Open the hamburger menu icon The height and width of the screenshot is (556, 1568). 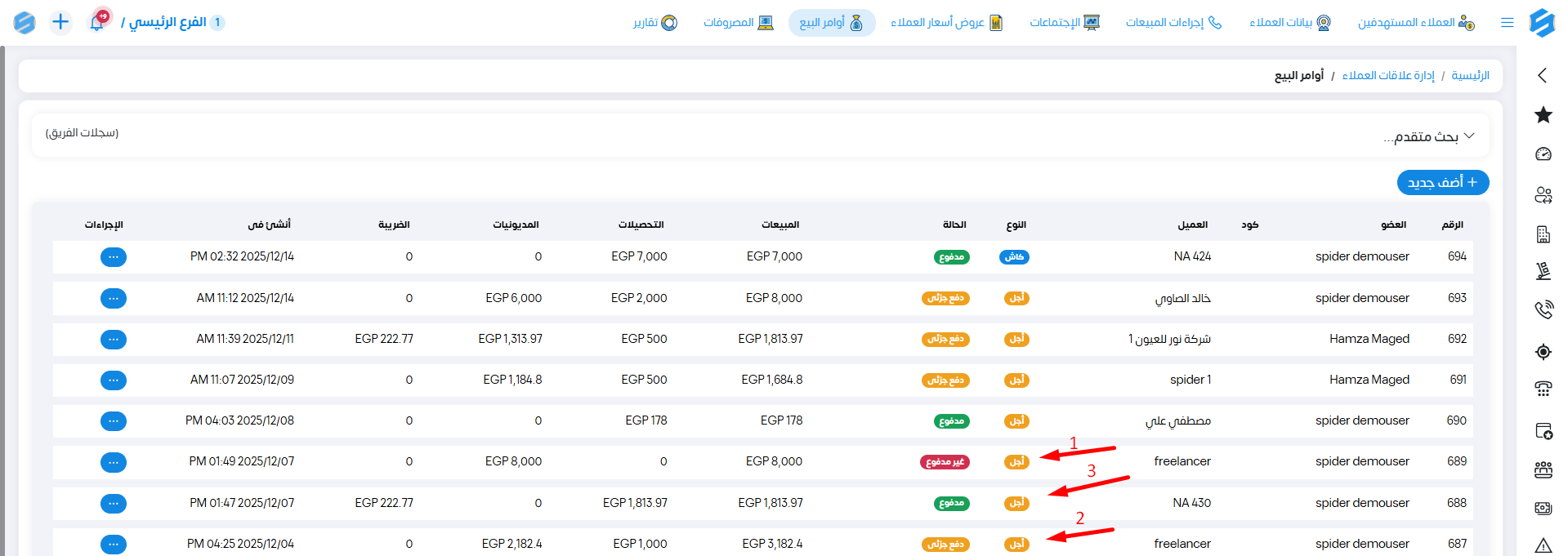click(x=1507, y=23)
